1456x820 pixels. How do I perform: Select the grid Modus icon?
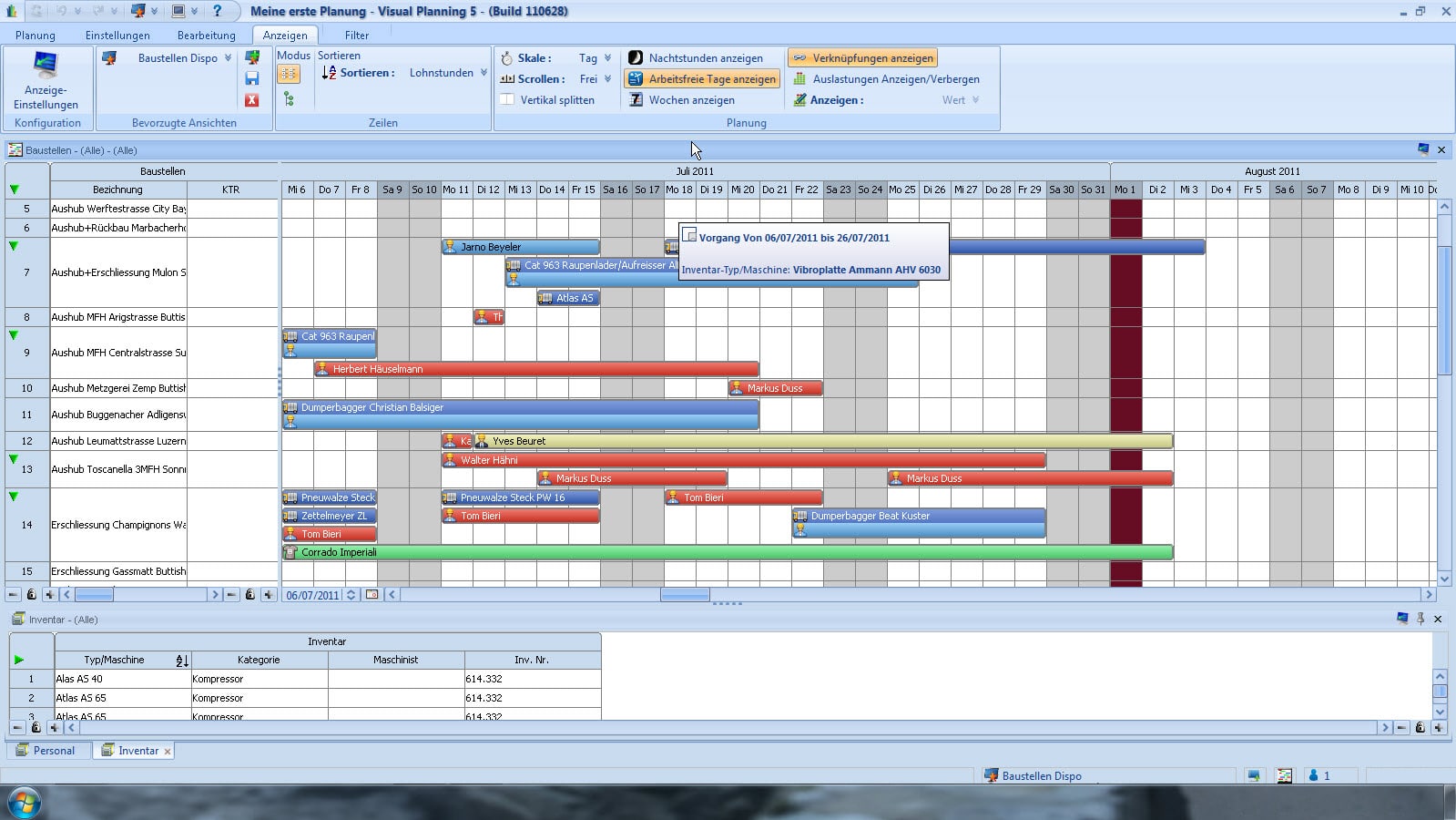click(x=289, y=74)
